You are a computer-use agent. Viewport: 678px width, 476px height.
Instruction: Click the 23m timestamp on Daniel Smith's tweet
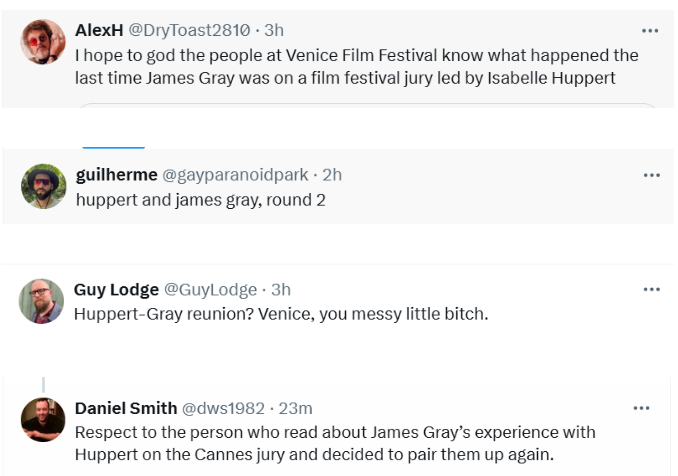coord(296,408)
